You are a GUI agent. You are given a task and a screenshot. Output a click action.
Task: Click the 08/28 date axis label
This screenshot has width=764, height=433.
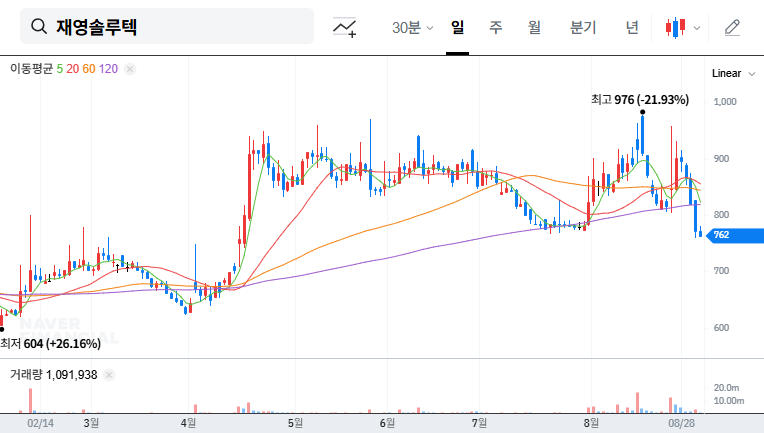(x=681, y=423)
